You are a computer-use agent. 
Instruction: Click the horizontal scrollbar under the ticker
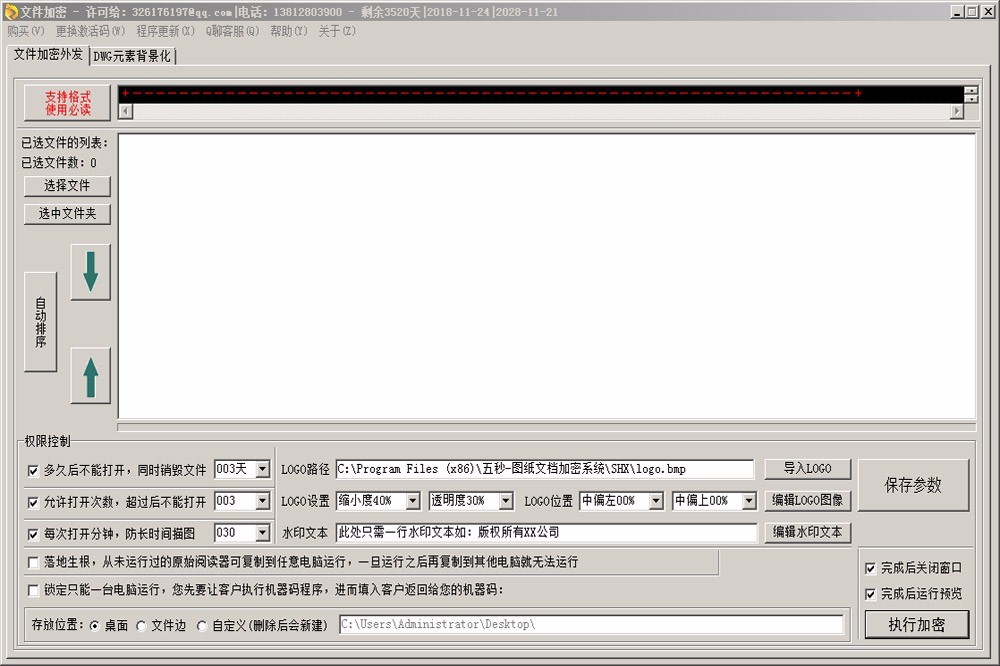(540, 111)
